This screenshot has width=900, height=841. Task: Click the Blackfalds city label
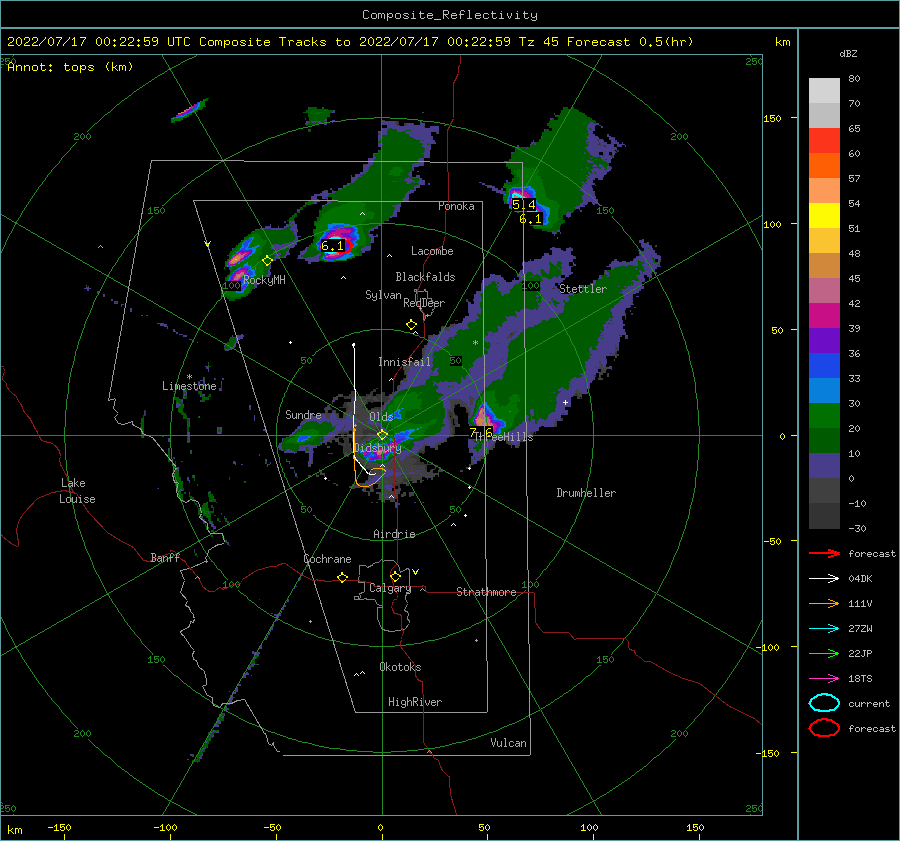pyautogui.click(x=425, y=277)
